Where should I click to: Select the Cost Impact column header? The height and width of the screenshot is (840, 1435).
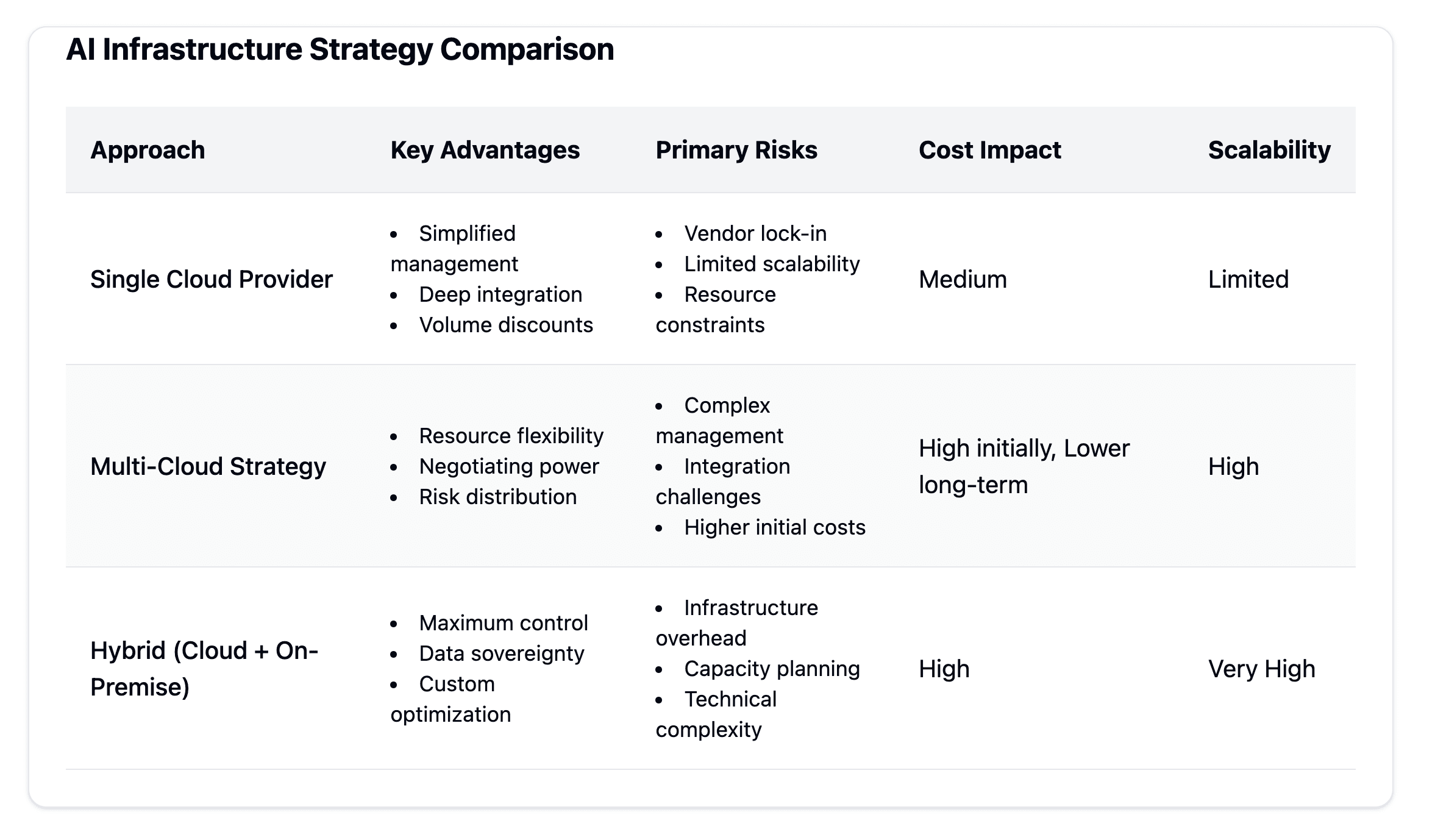point(990,150)
